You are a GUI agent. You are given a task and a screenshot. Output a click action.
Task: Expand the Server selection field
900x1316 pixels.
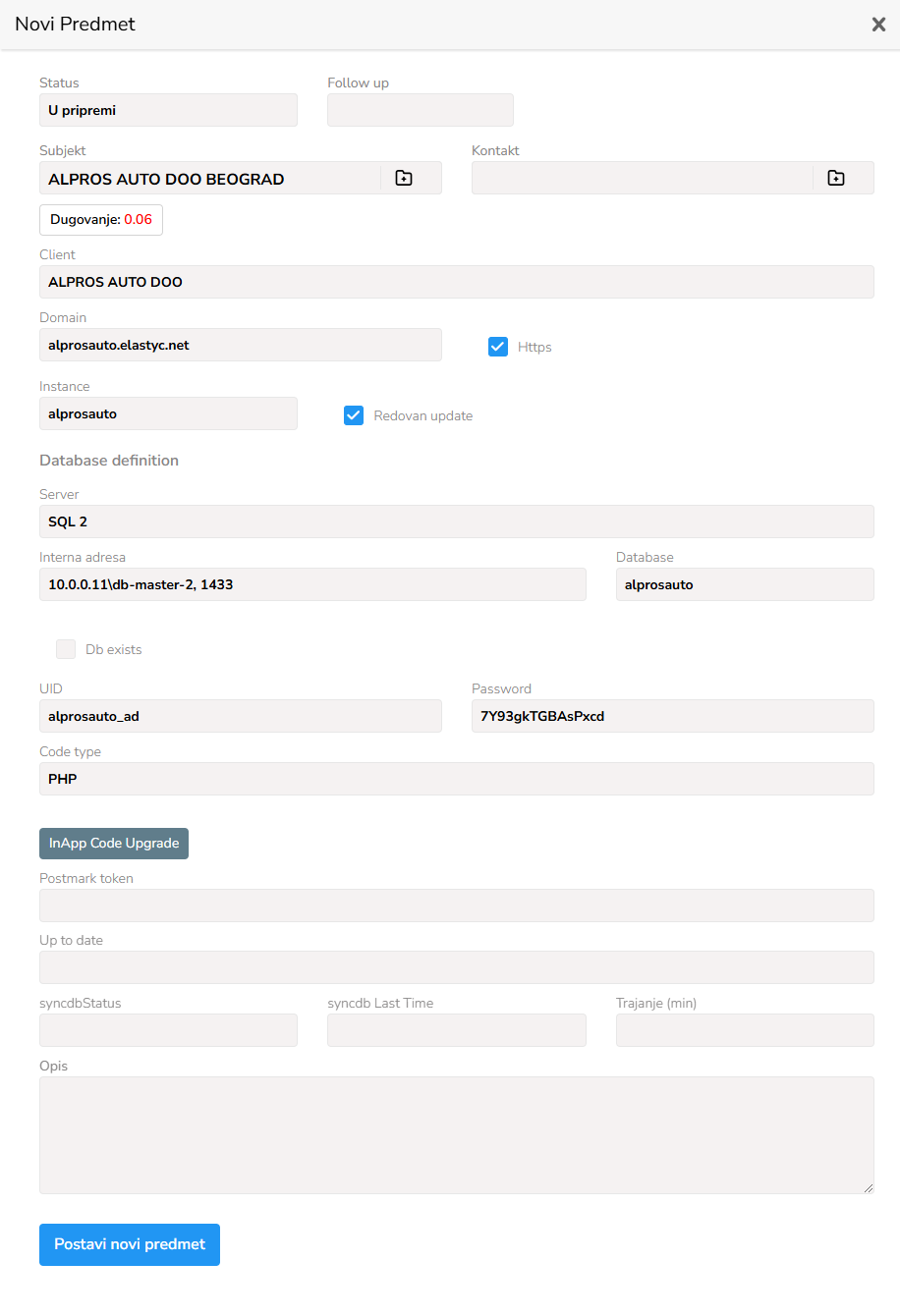(x=456, y=521)
